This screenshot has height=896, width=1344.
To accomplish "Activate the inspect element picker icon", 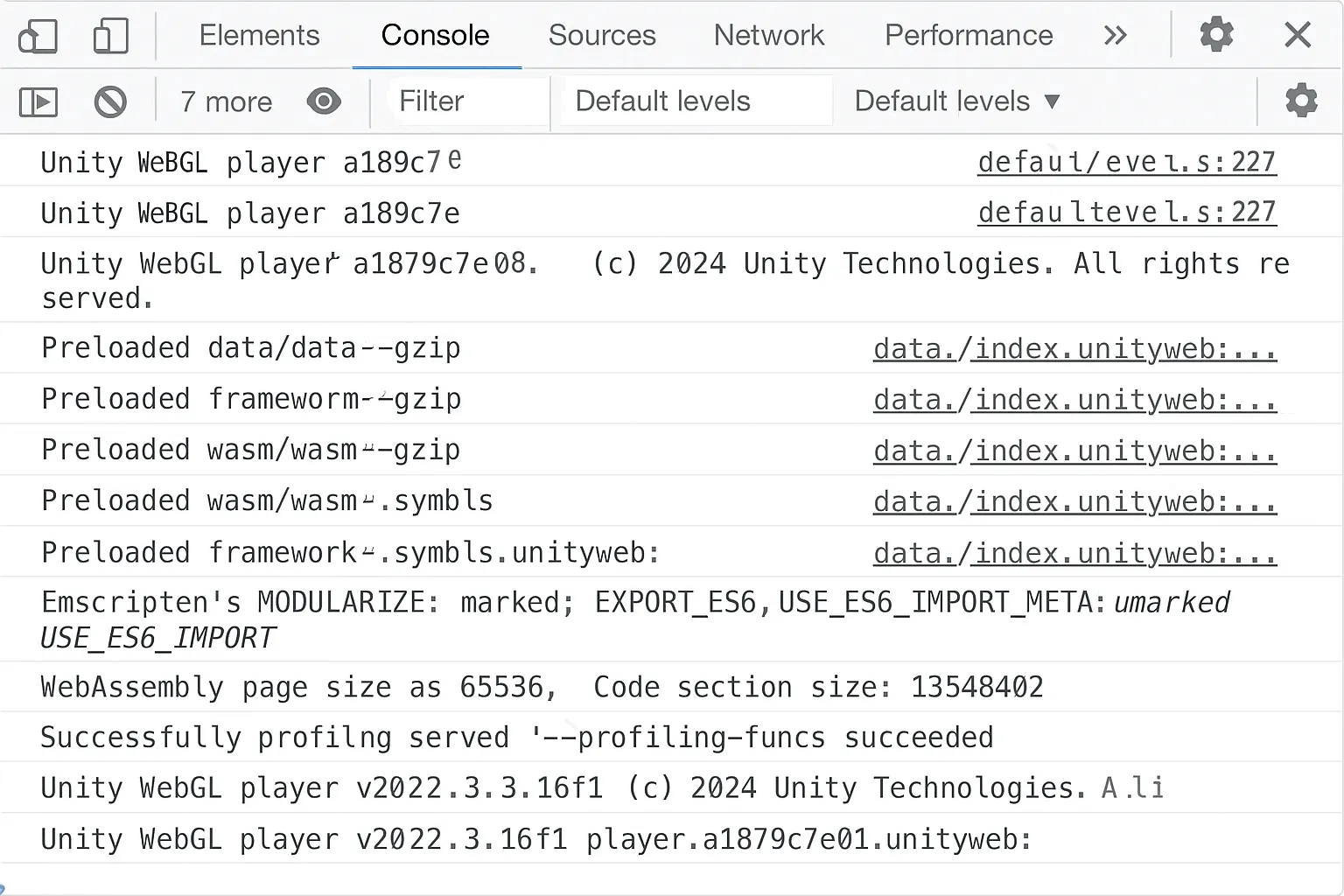I will tap(38, 36).
